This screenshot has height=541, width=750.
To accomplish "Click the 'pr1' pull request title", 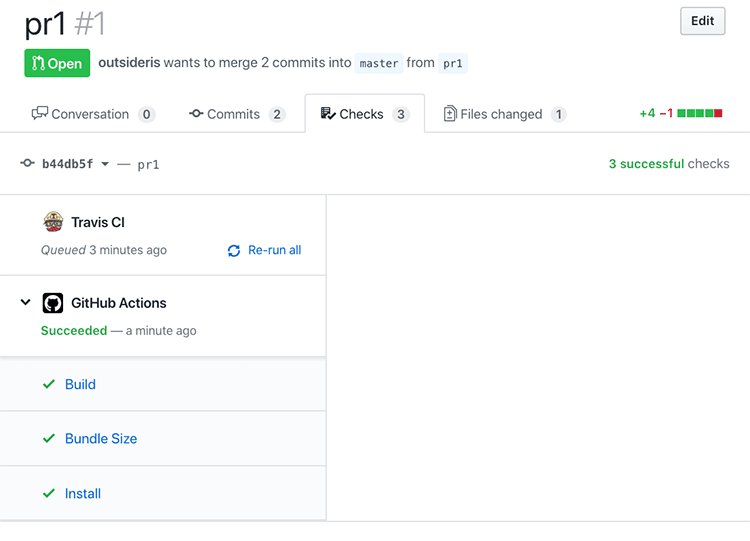I will click(x=45, y=24).
